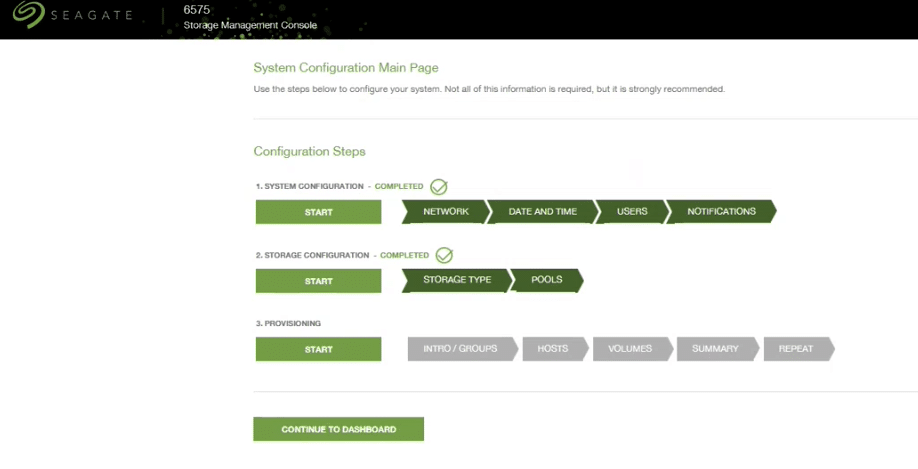Click the Storage Management Console title
This screenshot has width=918, height=469.
pyautogui.click(x=250, y=25)
